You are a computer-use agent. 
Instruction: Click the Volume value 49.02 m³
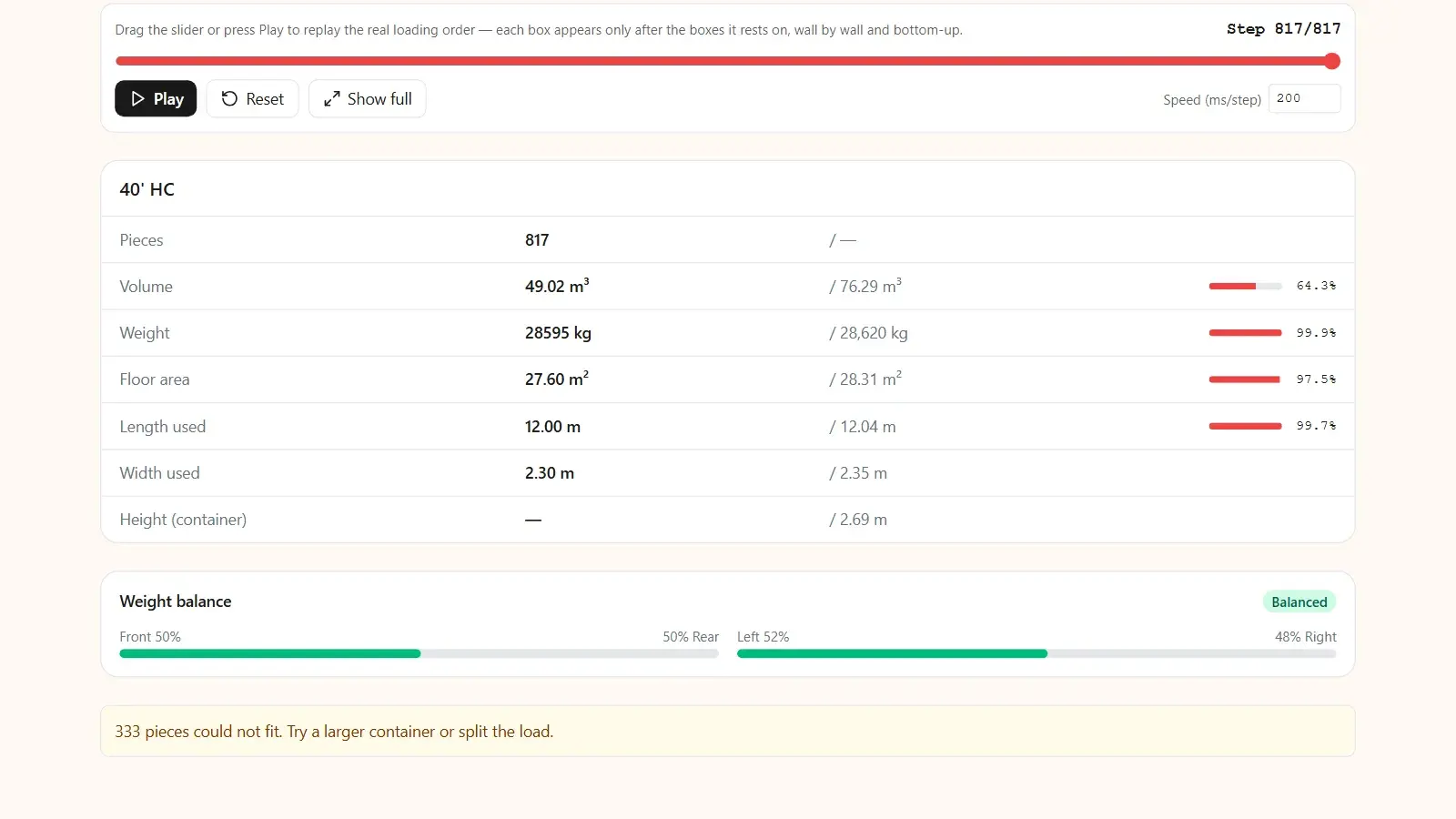point(557,286)
